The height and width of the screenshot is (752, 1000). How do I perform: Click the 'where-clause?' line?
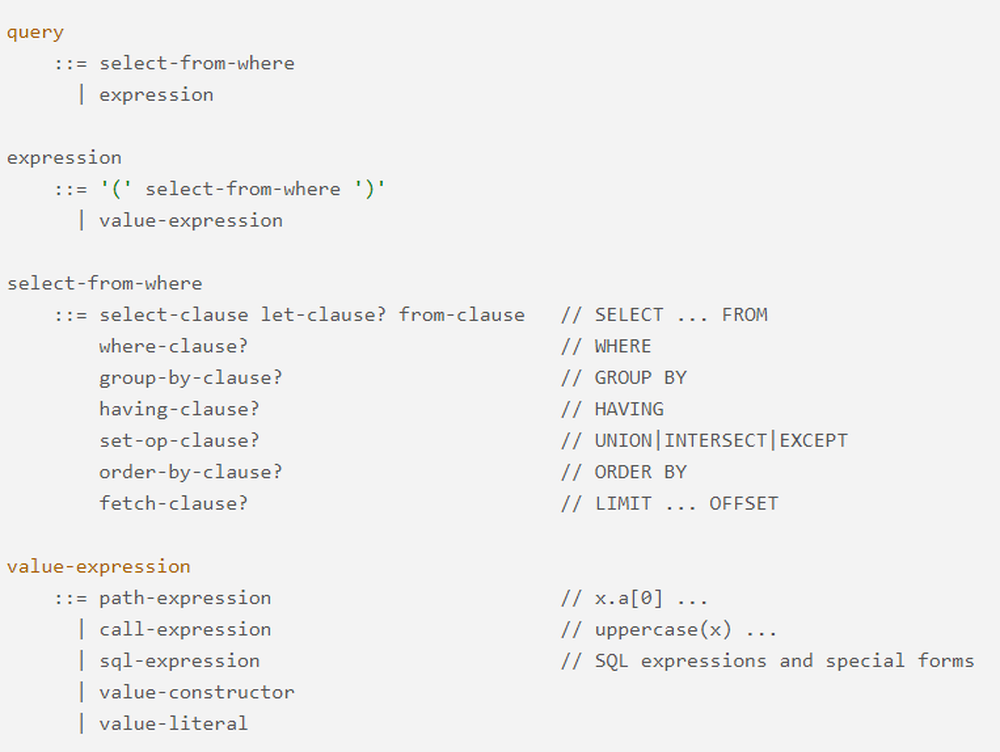tap(173, 346)
